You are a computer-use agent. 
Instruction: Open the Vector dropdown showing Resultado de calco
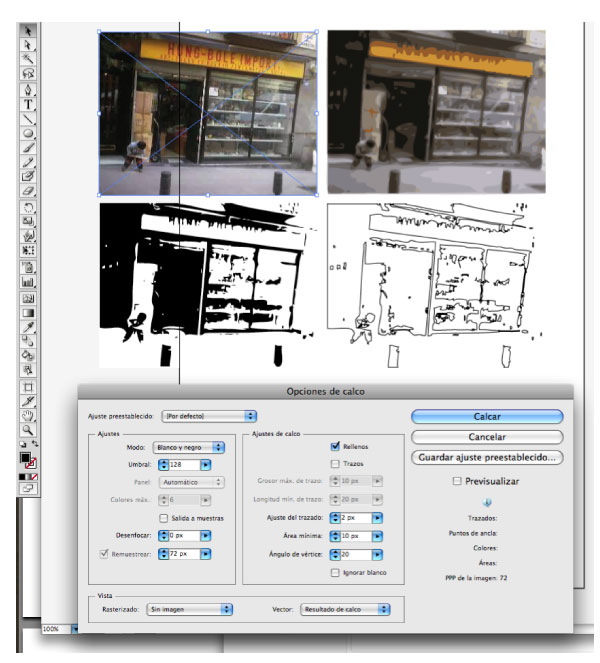pyautogui.click(x=345, y=609)
